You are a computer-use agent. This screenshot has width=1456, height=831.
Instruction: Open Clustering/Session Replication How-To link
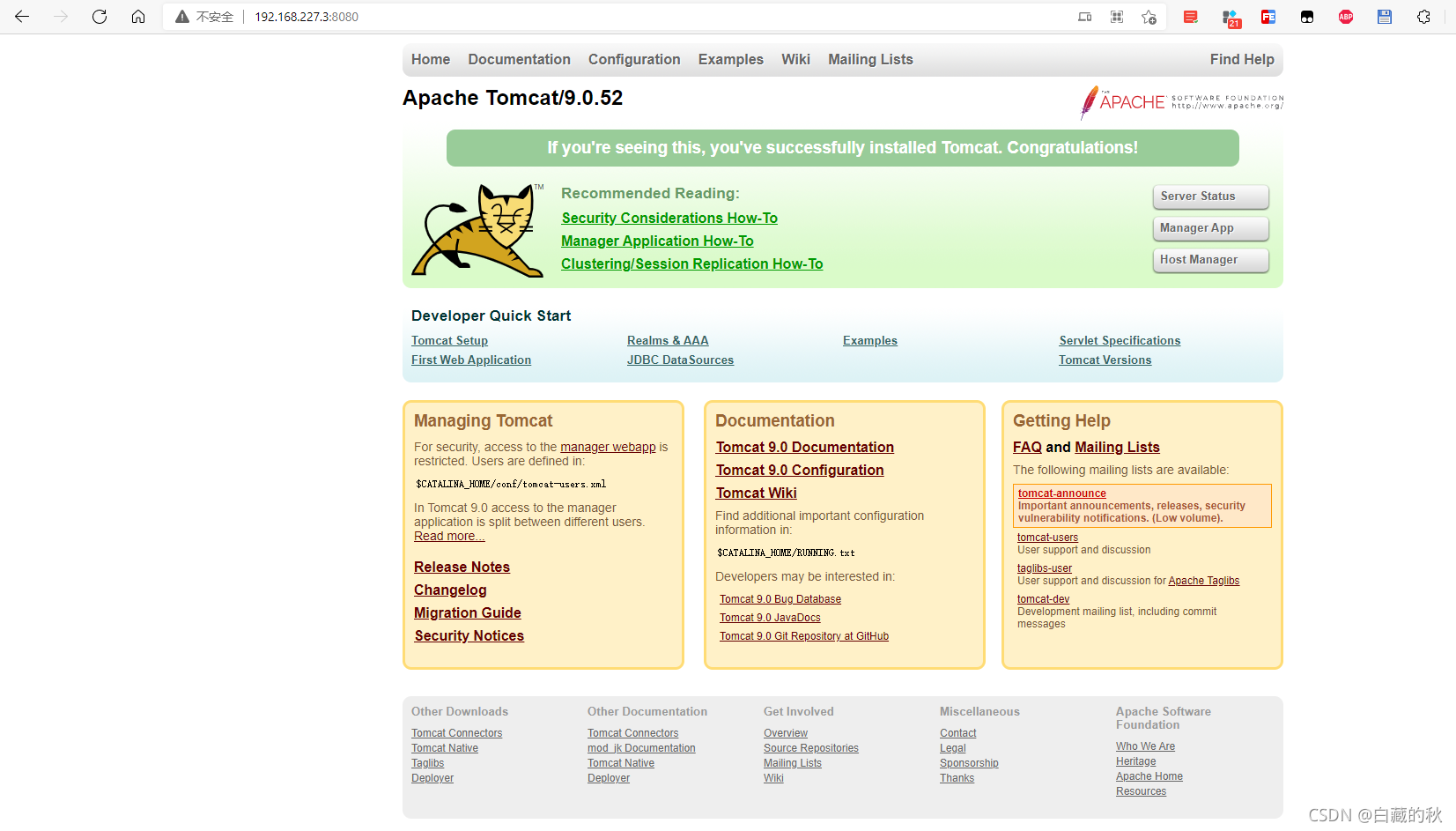pyautogui.click(x=692, y=263)
